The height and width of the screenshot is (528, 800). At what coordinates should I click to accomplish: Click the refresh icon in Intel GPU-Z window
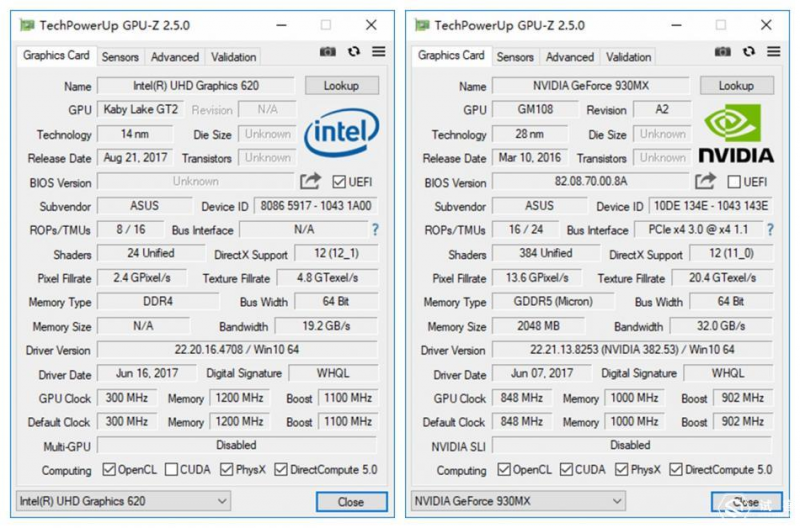[354, 52]
